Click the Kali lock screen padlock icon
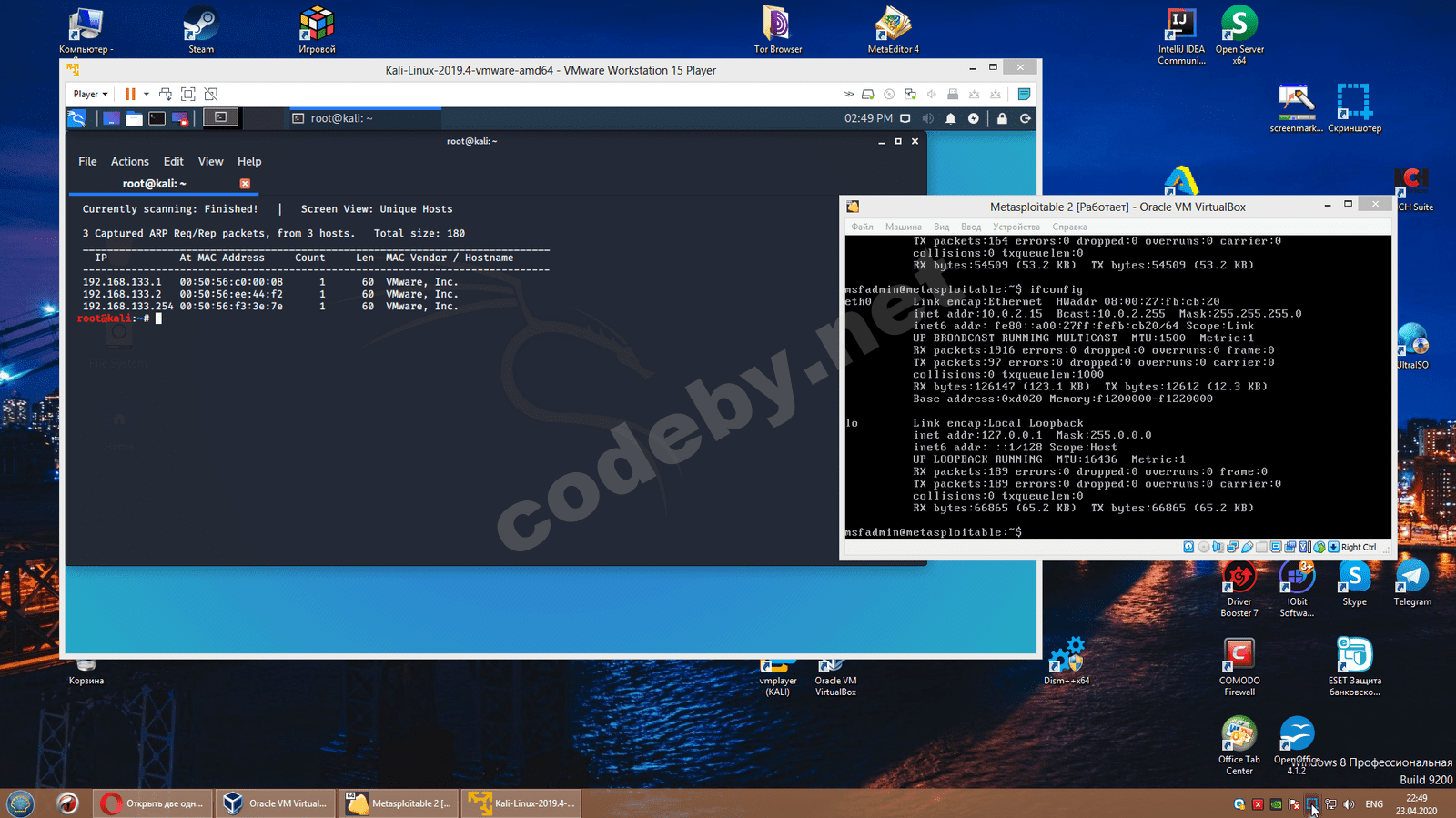The width and height of the screenshot is (1456, 818). click(x=1002, y=118)
